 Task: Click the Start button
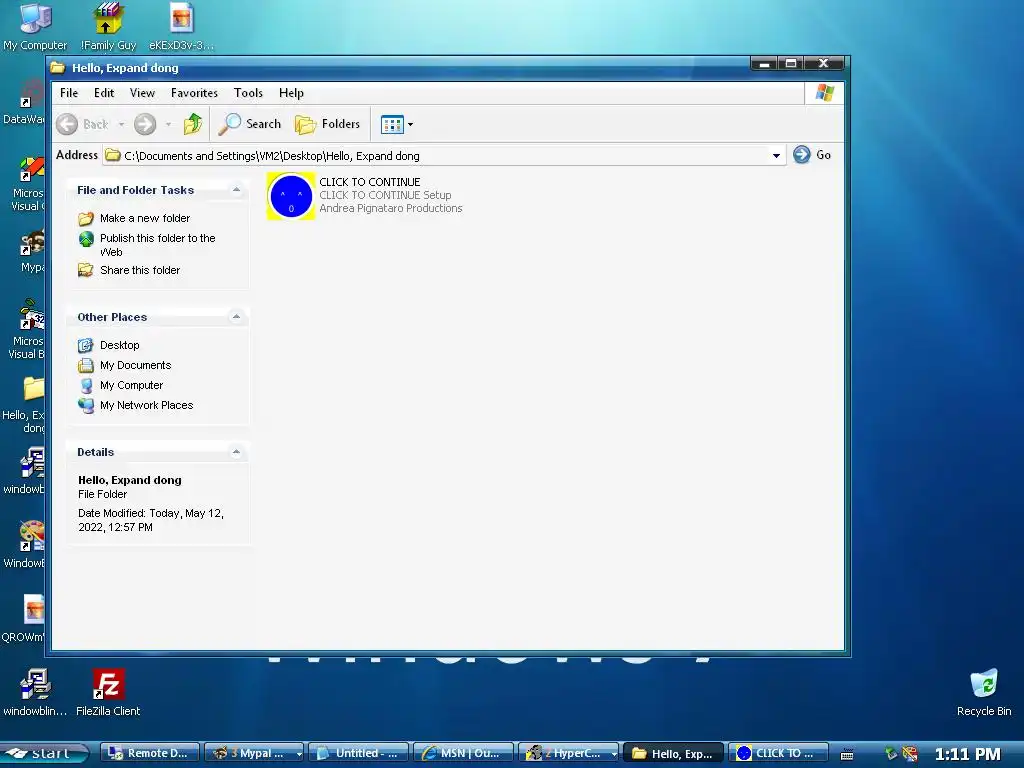pos(44,753)
